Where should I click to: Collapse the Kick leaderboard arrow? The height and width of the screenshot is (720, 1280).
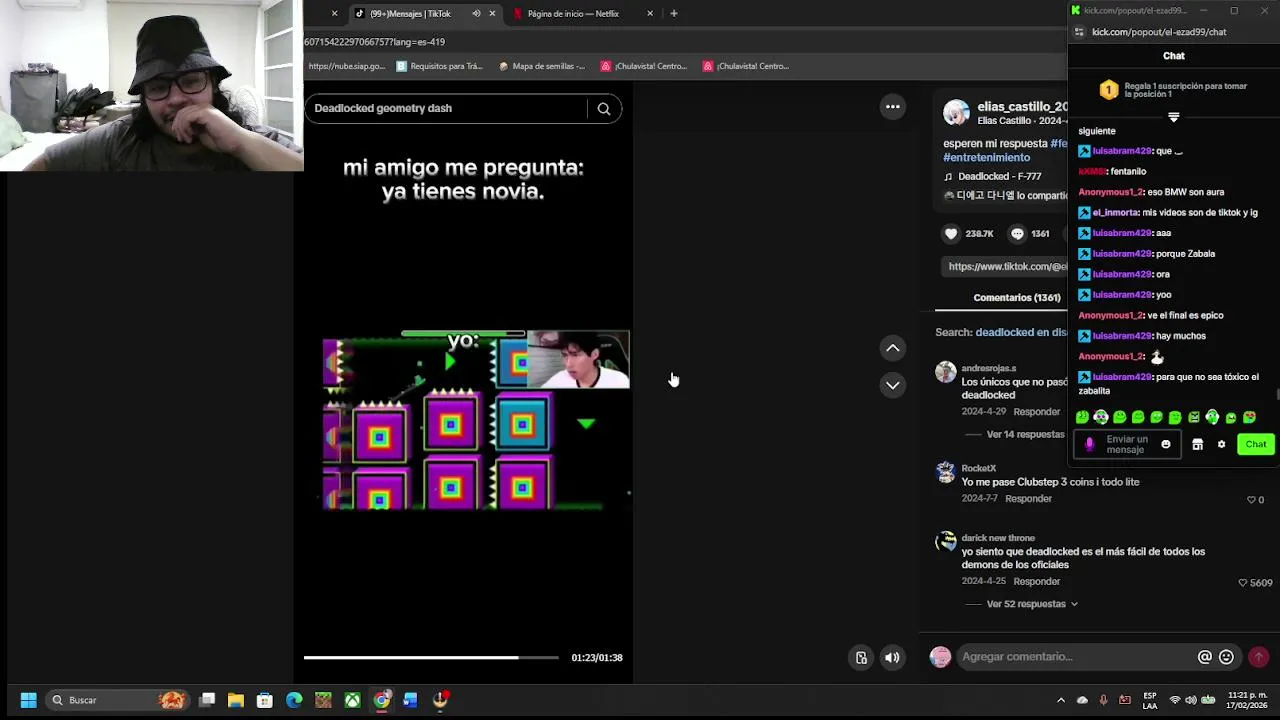[1174, 117]
